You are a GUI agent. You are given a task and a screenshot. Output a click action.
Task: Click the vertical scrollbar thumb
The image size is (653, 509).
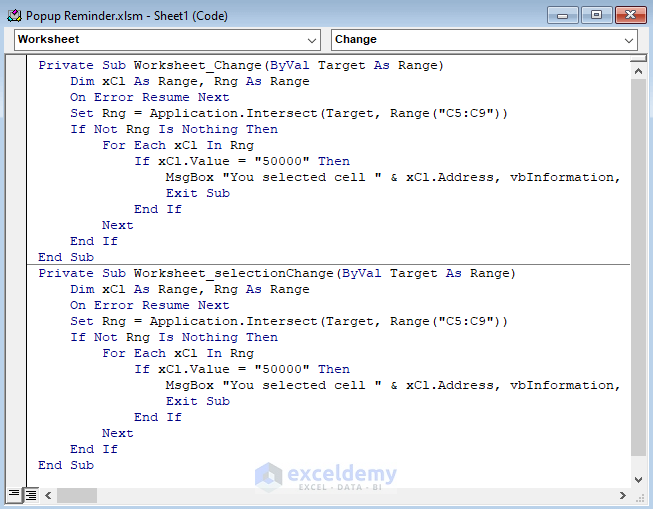(x=638, y=267)
